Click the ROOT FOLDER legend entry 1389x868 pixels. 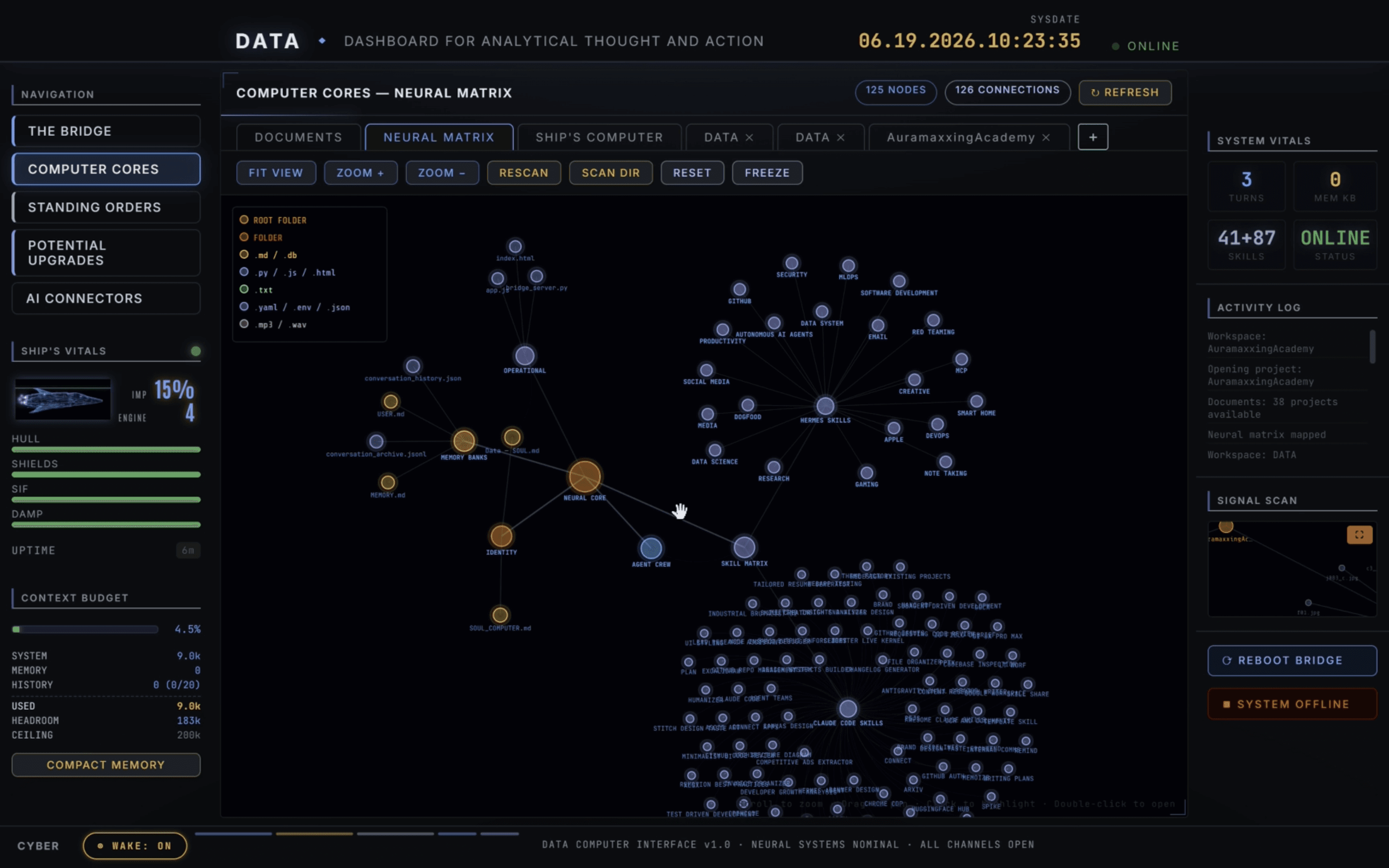[273, 220]
